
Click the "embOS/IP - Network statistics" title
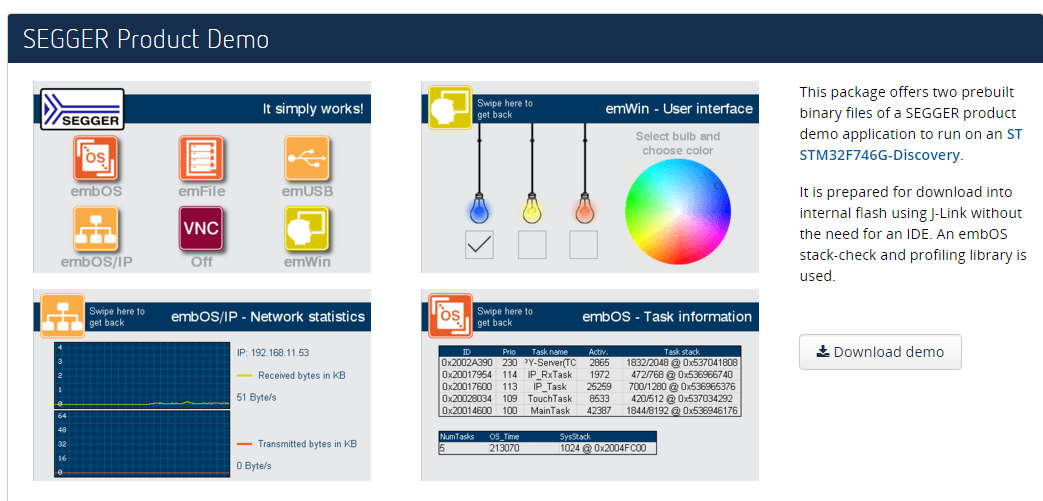pyautogui.click(x=268, y=317)
